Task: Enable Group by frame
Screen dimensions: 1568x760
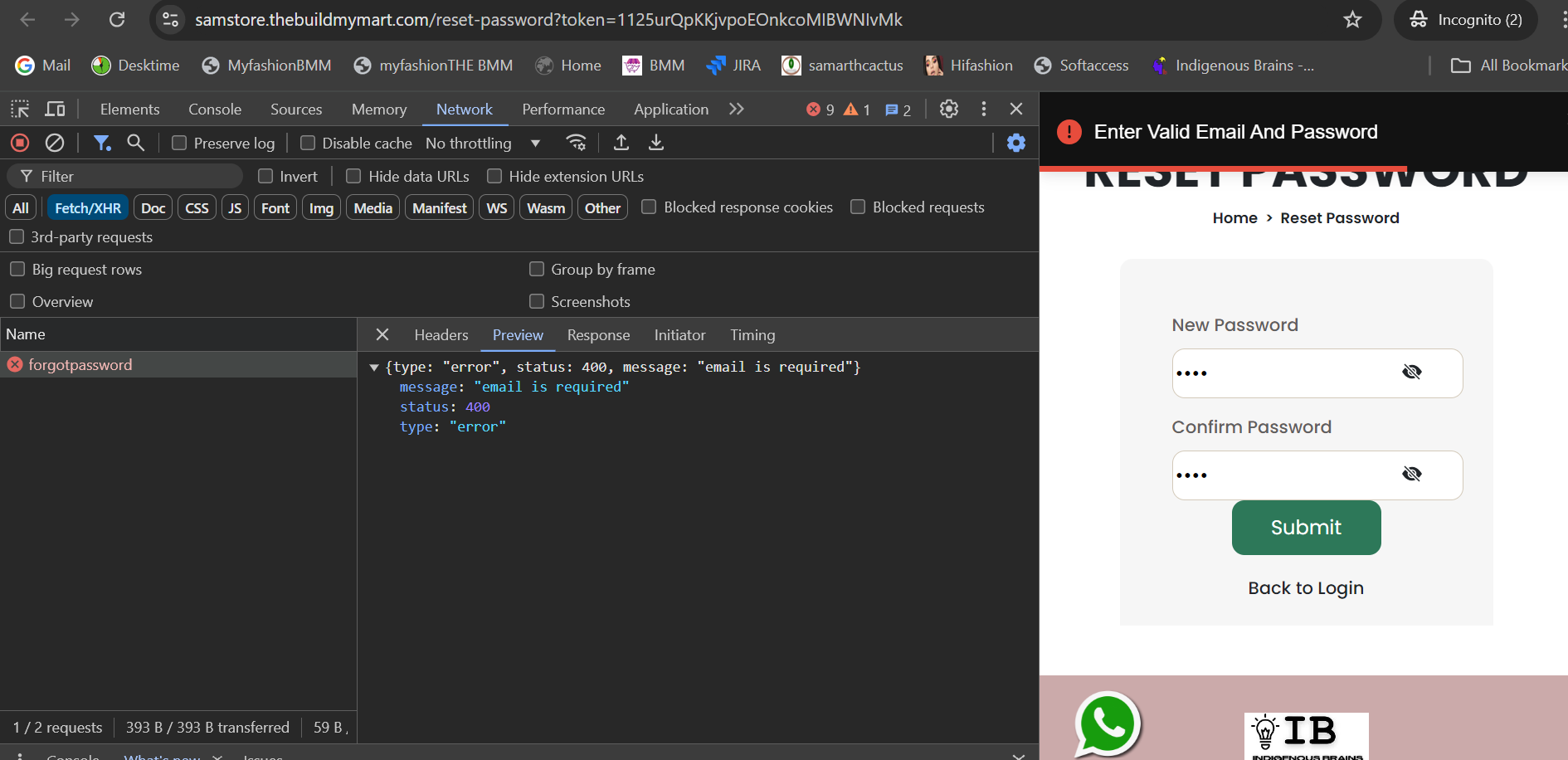Action: coord(537,269)
